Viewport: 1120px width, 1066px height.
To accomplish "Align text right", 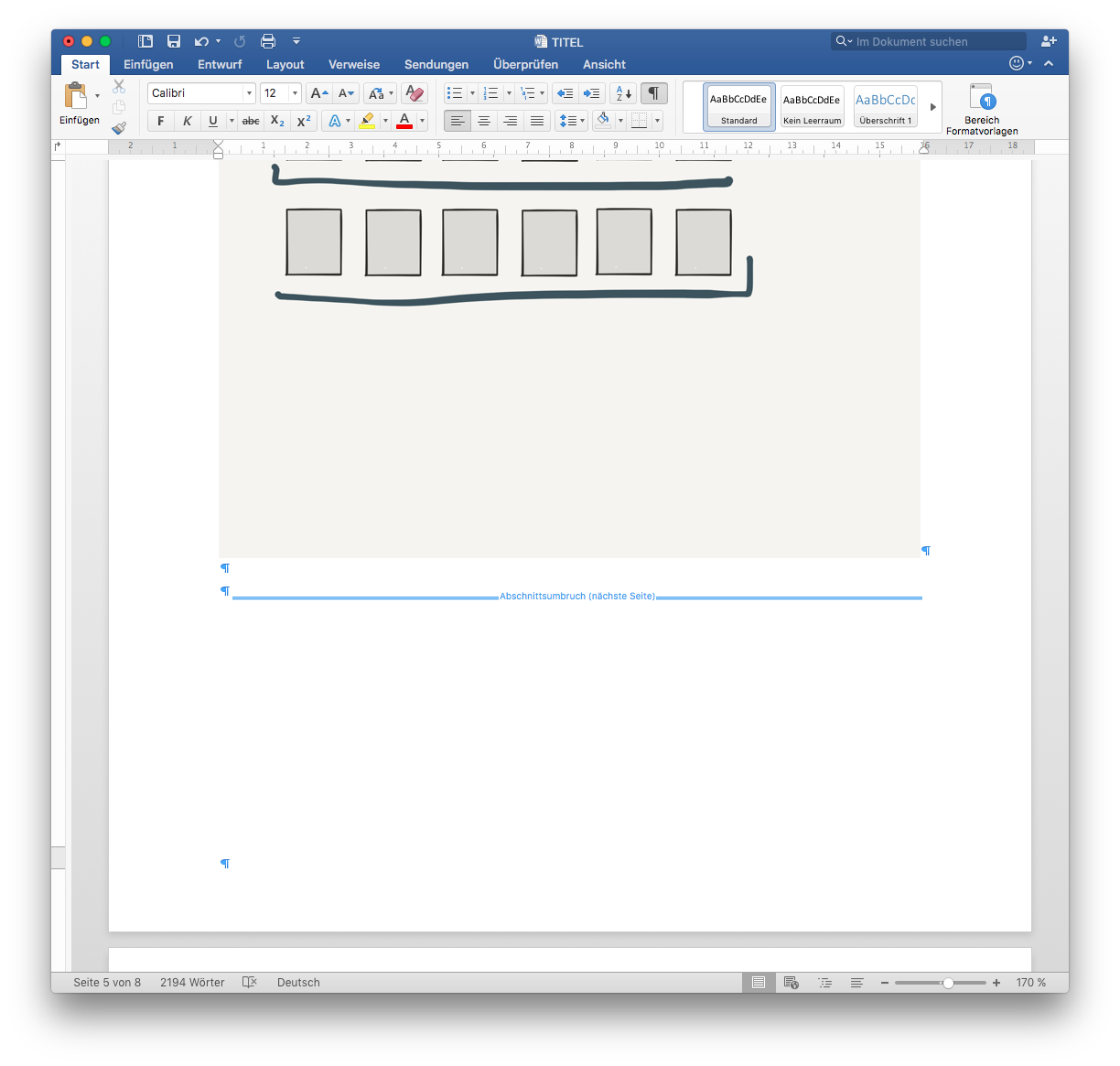I will tap(511, 121).
